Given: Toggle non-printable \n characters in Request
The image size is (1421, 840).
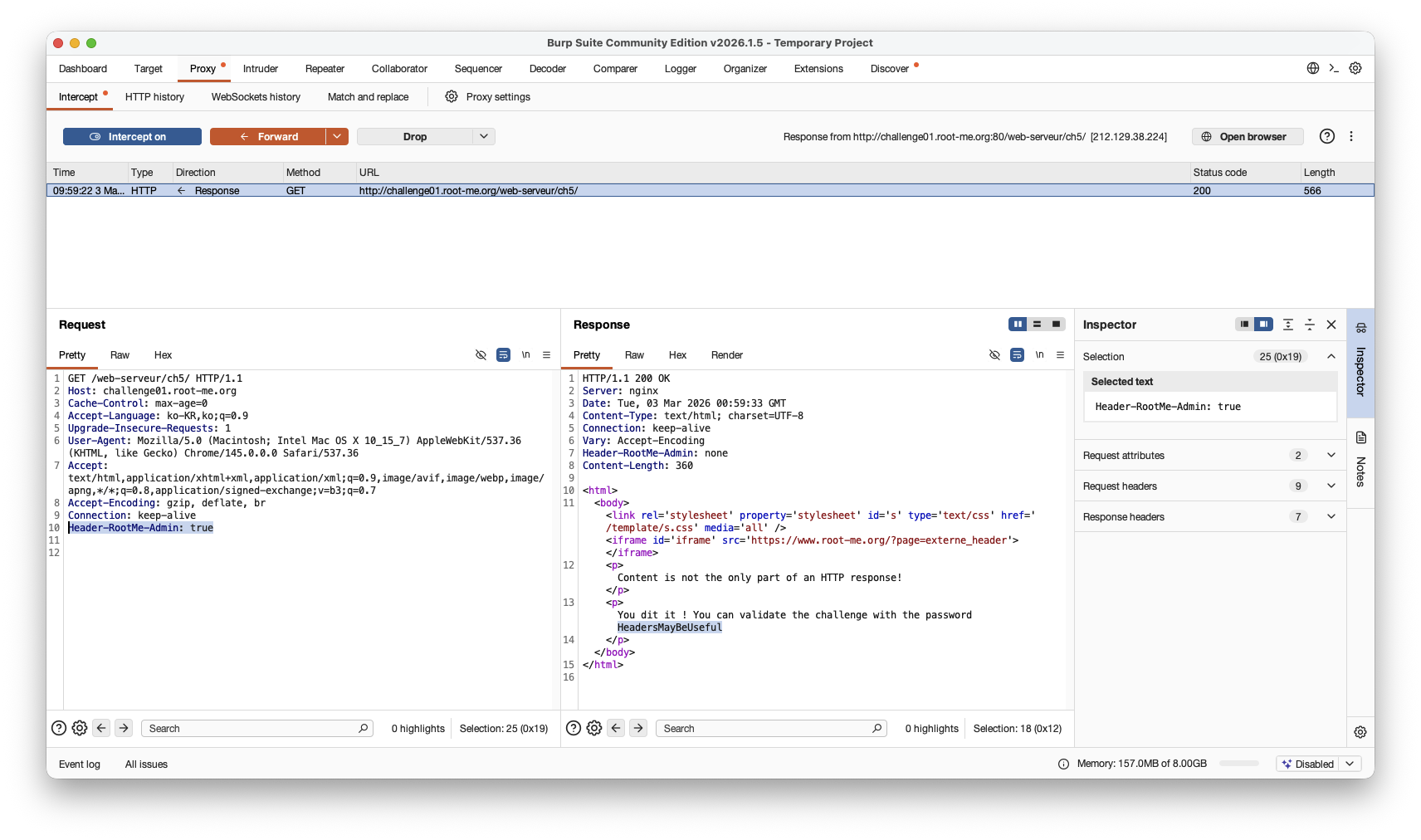Looking at the screenshot, I should (525, 354).
